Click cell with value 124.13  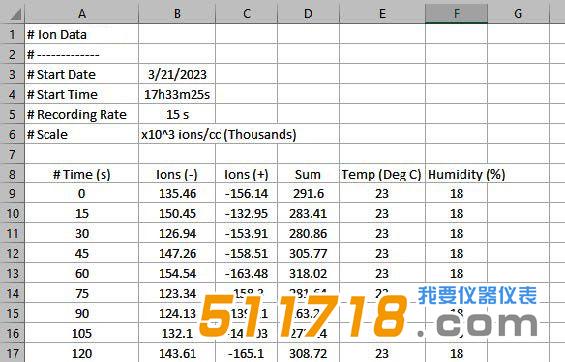pos(177,313)
